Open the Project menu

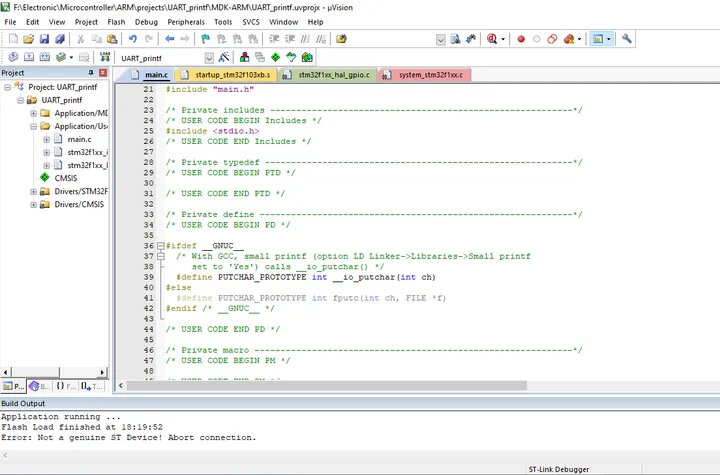tap(86, 22)
